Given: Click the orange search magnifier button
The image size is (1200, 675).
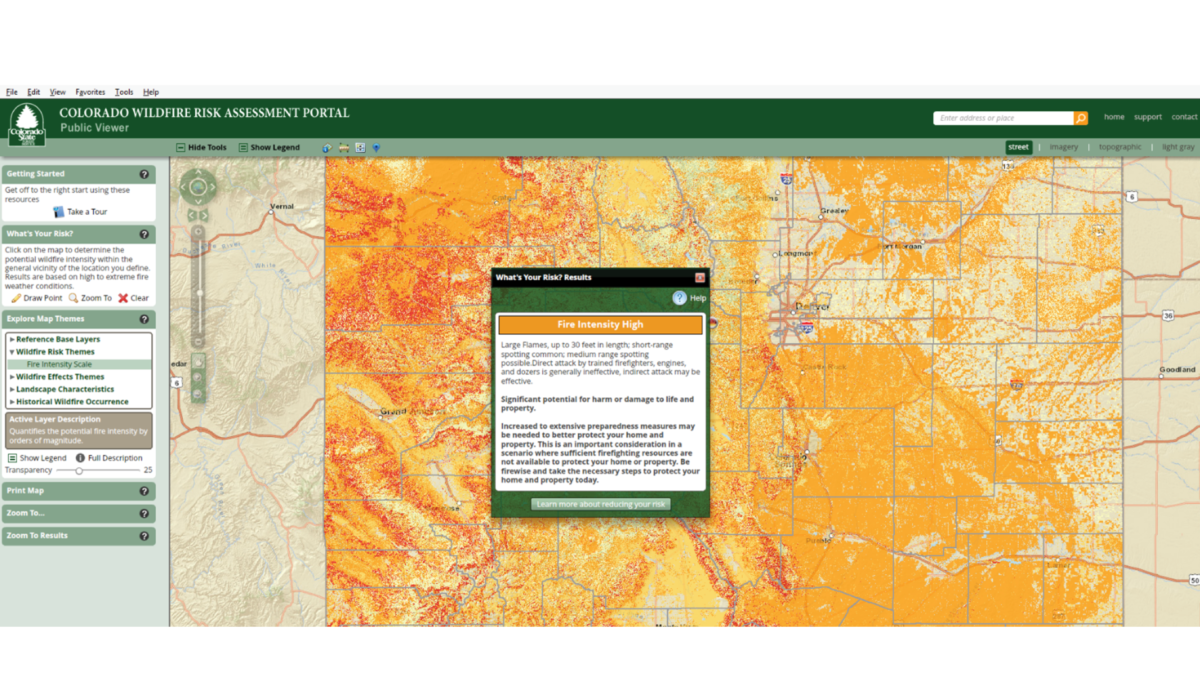Looking at the screenshot, I should pos(1080,117).
